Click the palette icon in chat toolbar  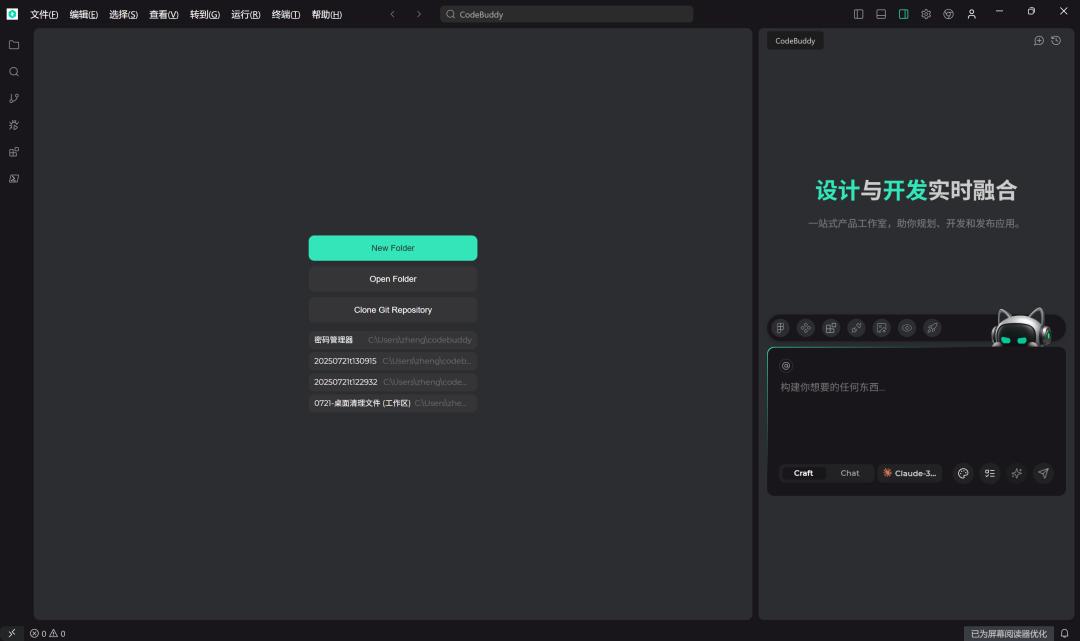click(963, 473)
